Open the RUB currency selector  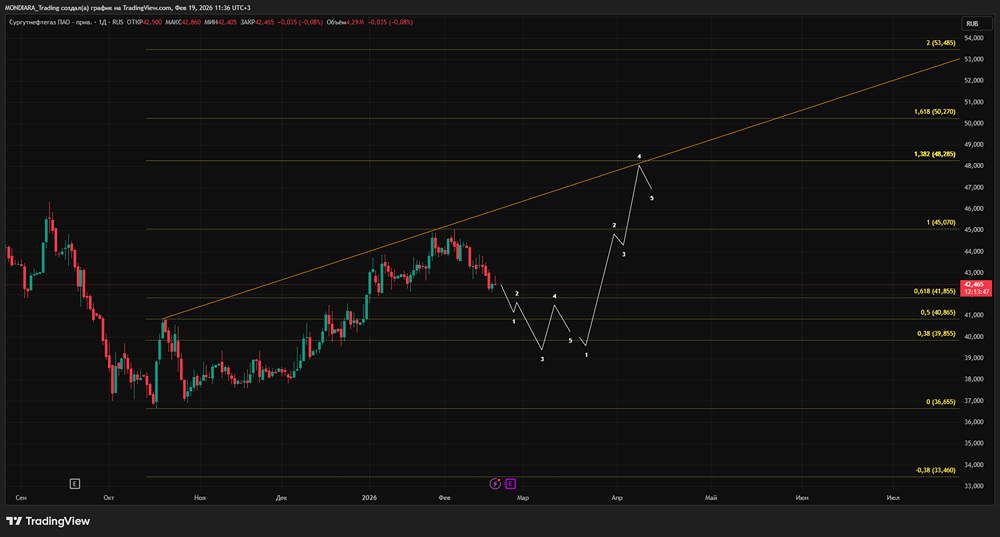click(x=976, y=24)
